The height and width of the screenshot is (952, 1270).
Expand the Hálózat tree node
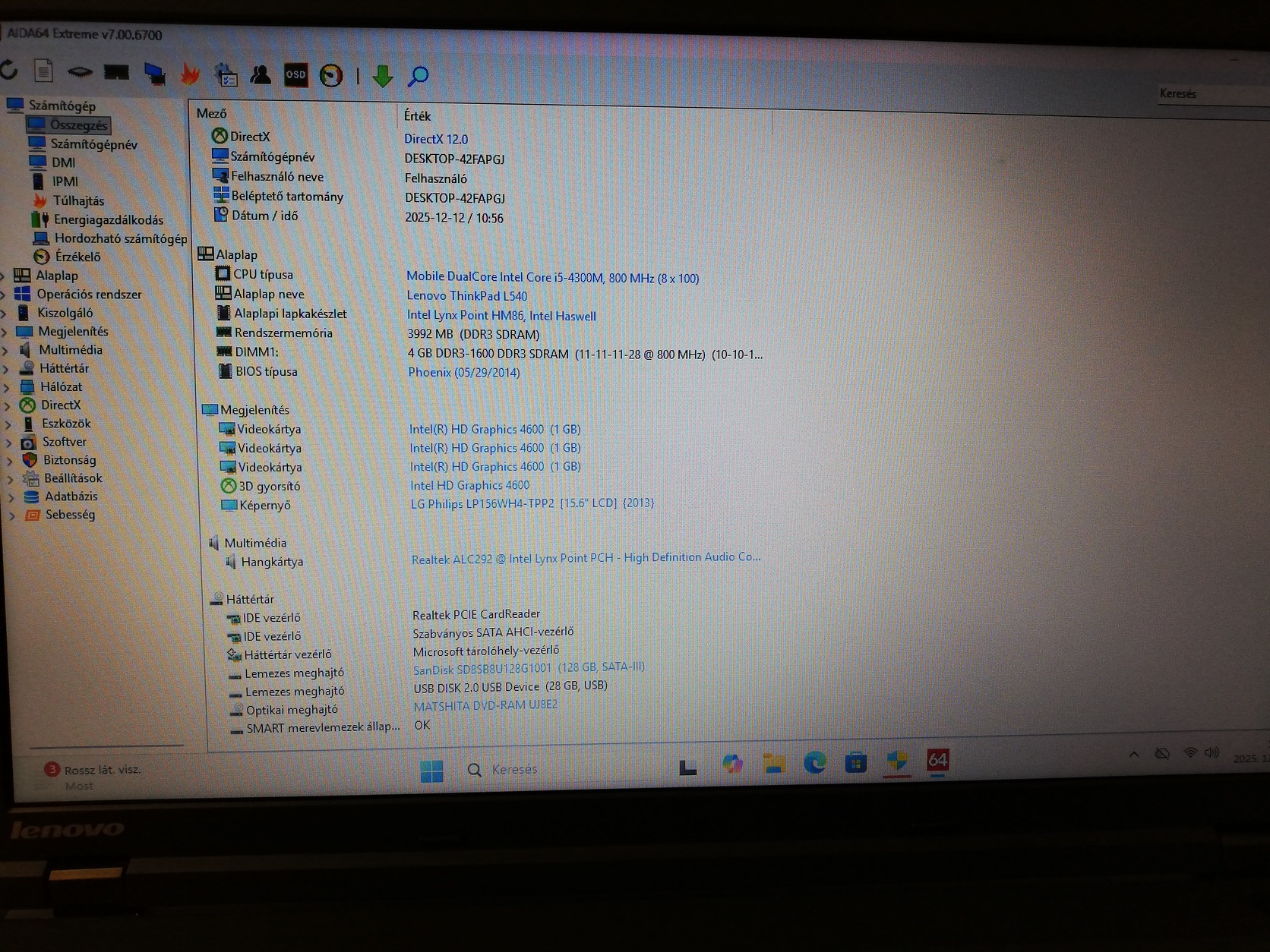[7, 387]
